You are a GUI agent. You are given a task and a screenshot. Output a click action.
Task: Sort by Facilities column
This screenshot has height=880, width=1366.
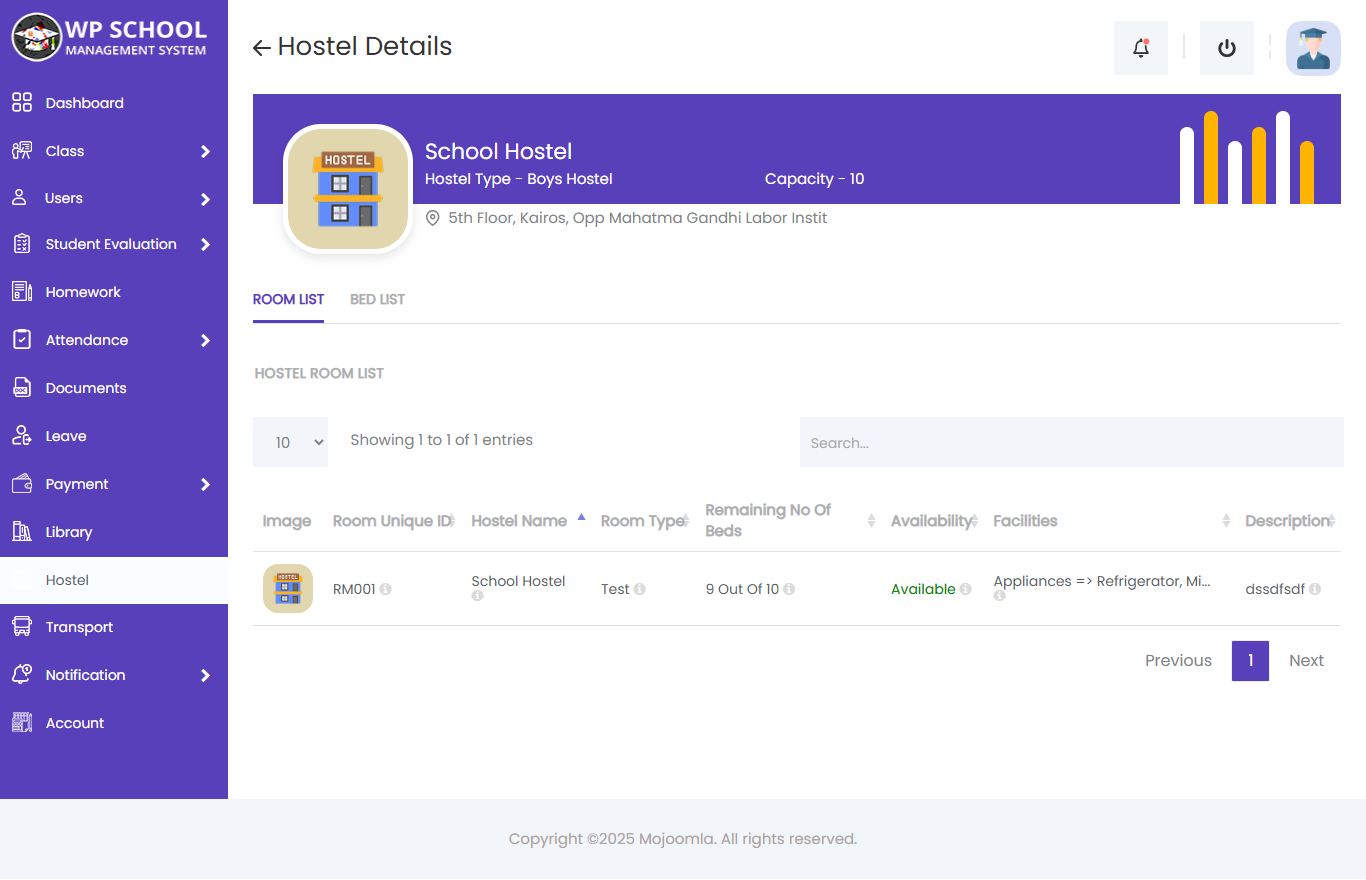1109,520
